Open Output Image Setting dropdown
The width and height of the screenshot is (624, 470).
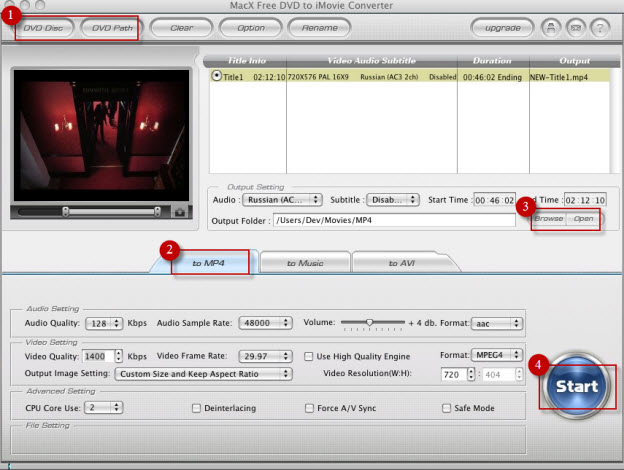(203, 374)
